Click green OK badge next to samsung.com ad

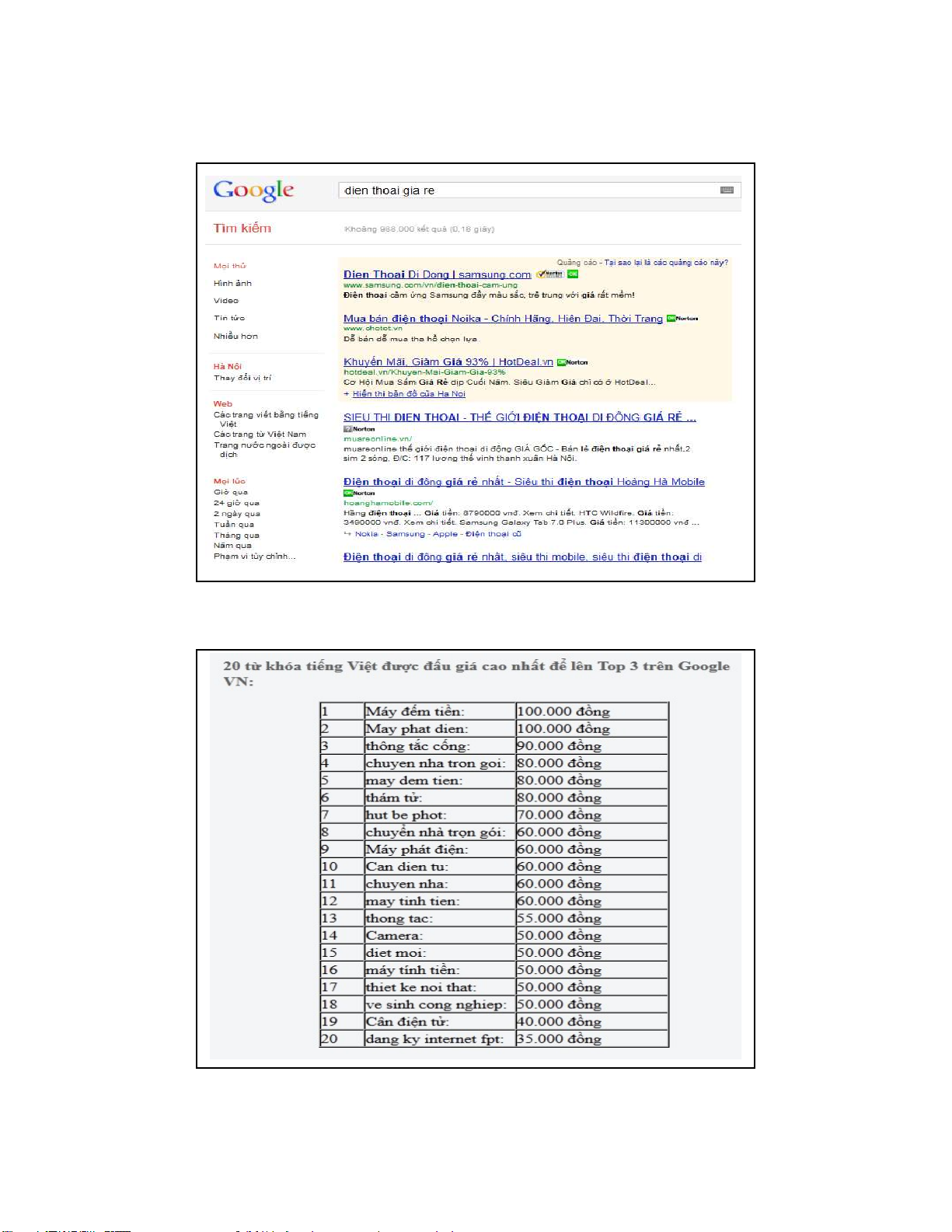point(573,274)
